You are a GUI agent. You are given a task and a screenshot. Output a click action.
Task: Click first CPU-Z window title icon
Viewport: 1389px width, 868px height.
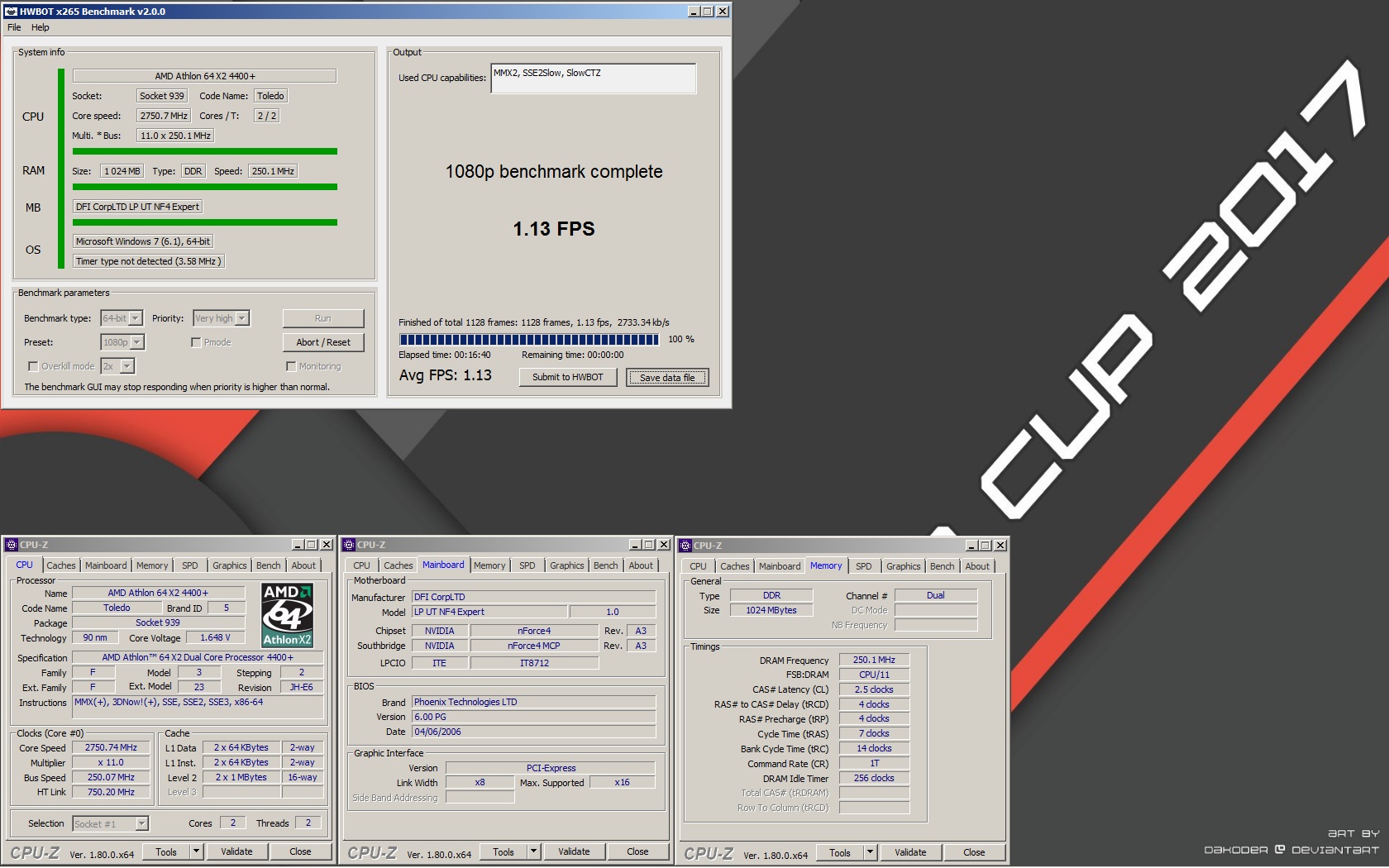coord(12,545)
